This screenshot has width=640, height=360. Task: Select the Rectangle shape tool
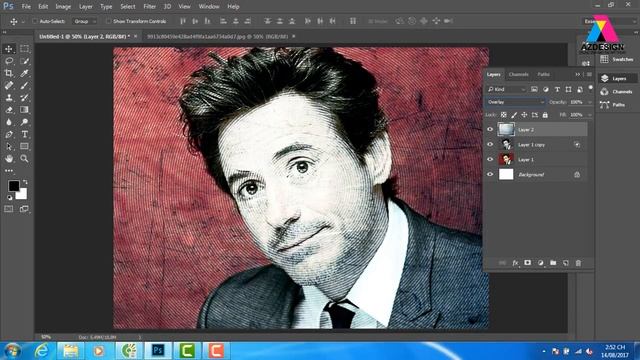tap(24, 147)
